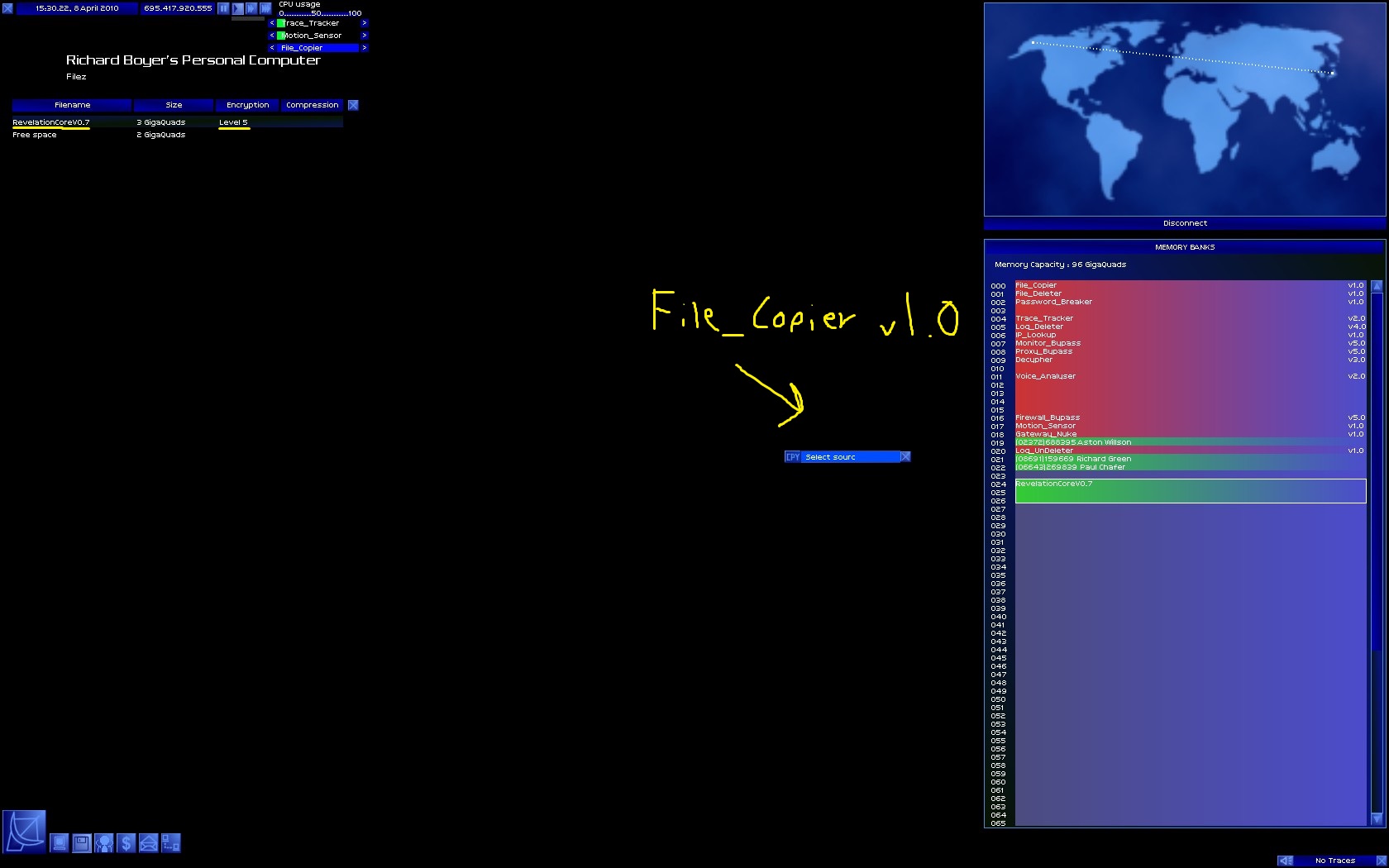This screenshot has height=868, width=1389.
Task: Click the Free space row
Action: [178, 135]
